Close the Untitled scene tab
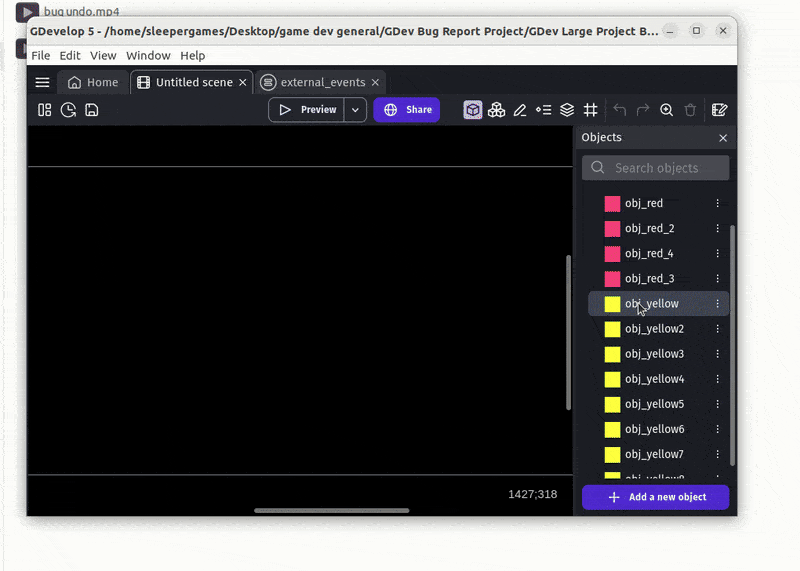 (243, 82)
